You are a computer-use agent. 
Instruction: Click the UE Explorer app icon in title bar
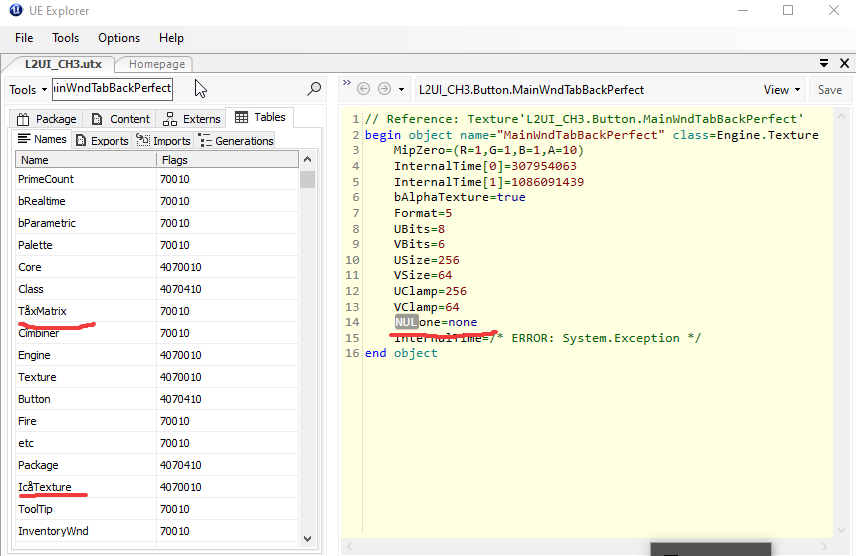[16, 10]
